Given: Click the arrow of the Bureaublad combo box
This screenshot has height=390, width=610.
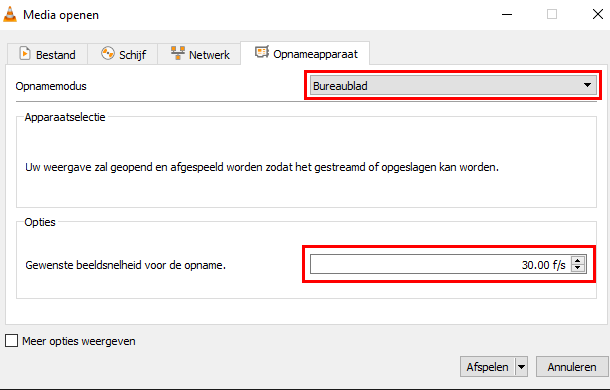Looking at the screenshot, I should 587,85.
